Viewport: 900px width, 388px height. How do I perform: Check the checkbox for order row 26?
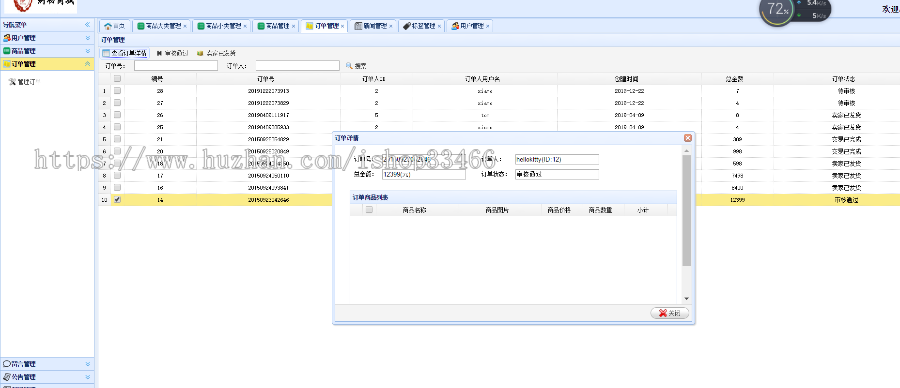pos(117,115)
